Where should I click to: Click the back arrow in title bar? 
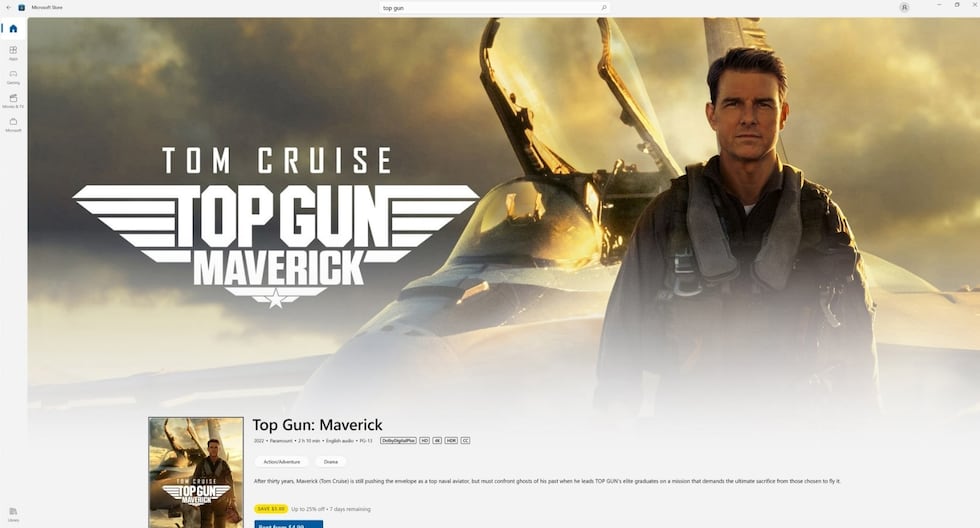[8, 7]
